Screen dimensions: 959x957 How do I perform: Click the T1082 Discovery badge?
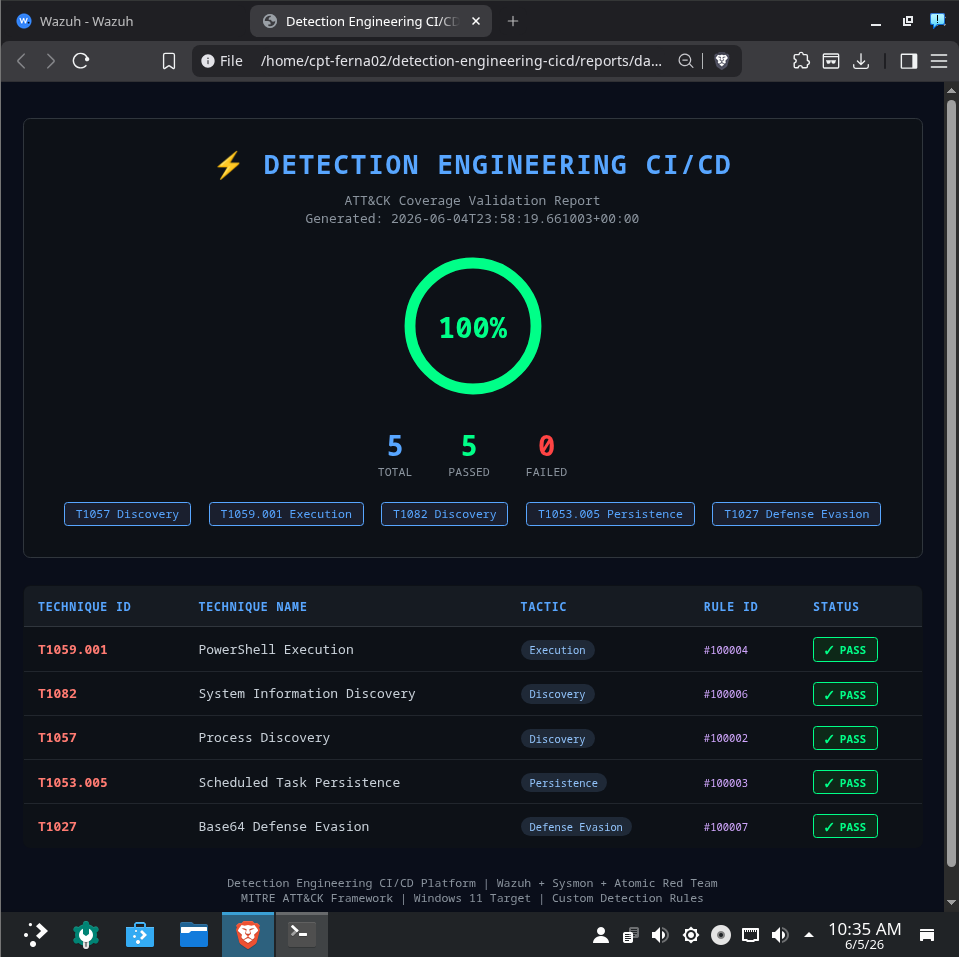pos(445,514)
